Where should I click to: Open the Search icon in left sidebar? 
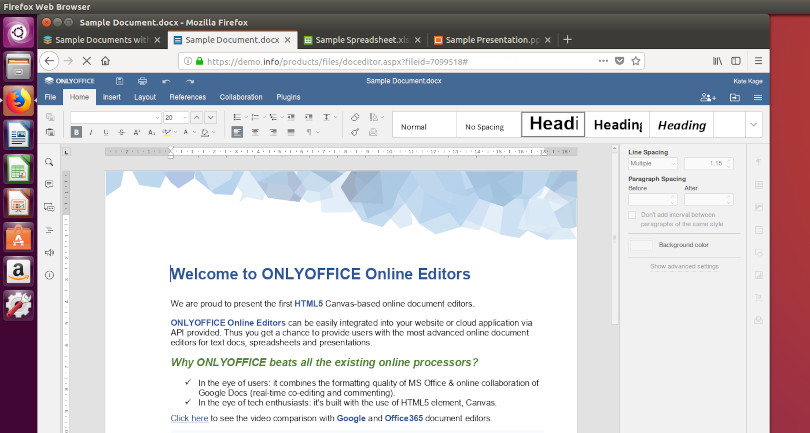click(x=49, y=162)
